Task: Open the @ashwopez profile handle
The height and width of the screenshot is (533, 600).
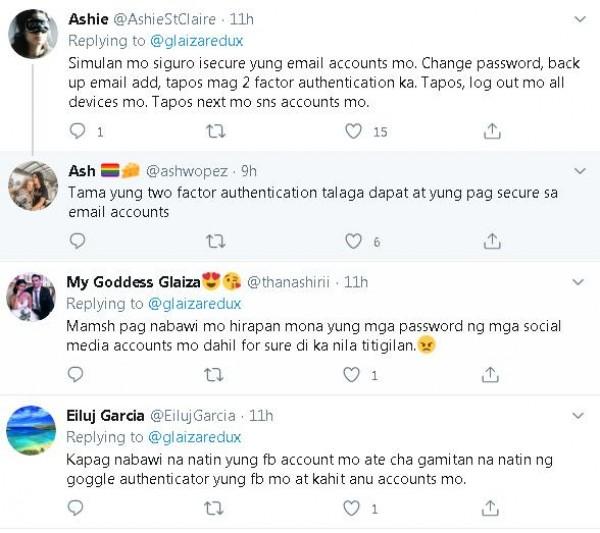Action: coord(192,171)
